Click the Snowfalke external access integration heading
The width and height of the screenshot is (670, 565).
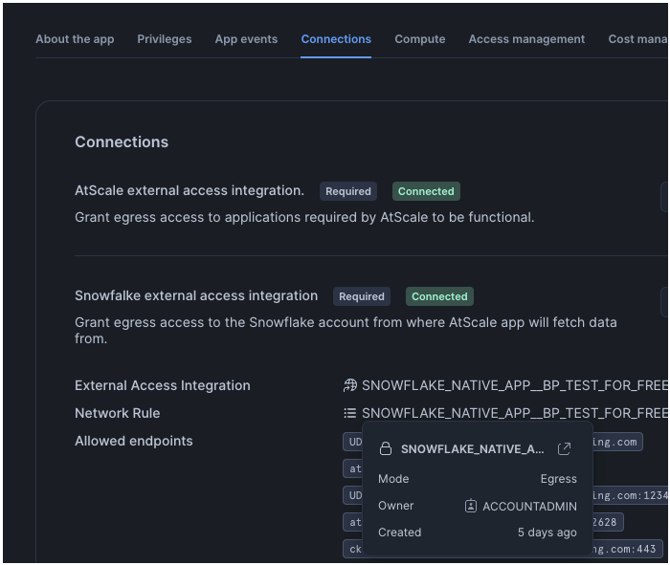tap(196, 296)
